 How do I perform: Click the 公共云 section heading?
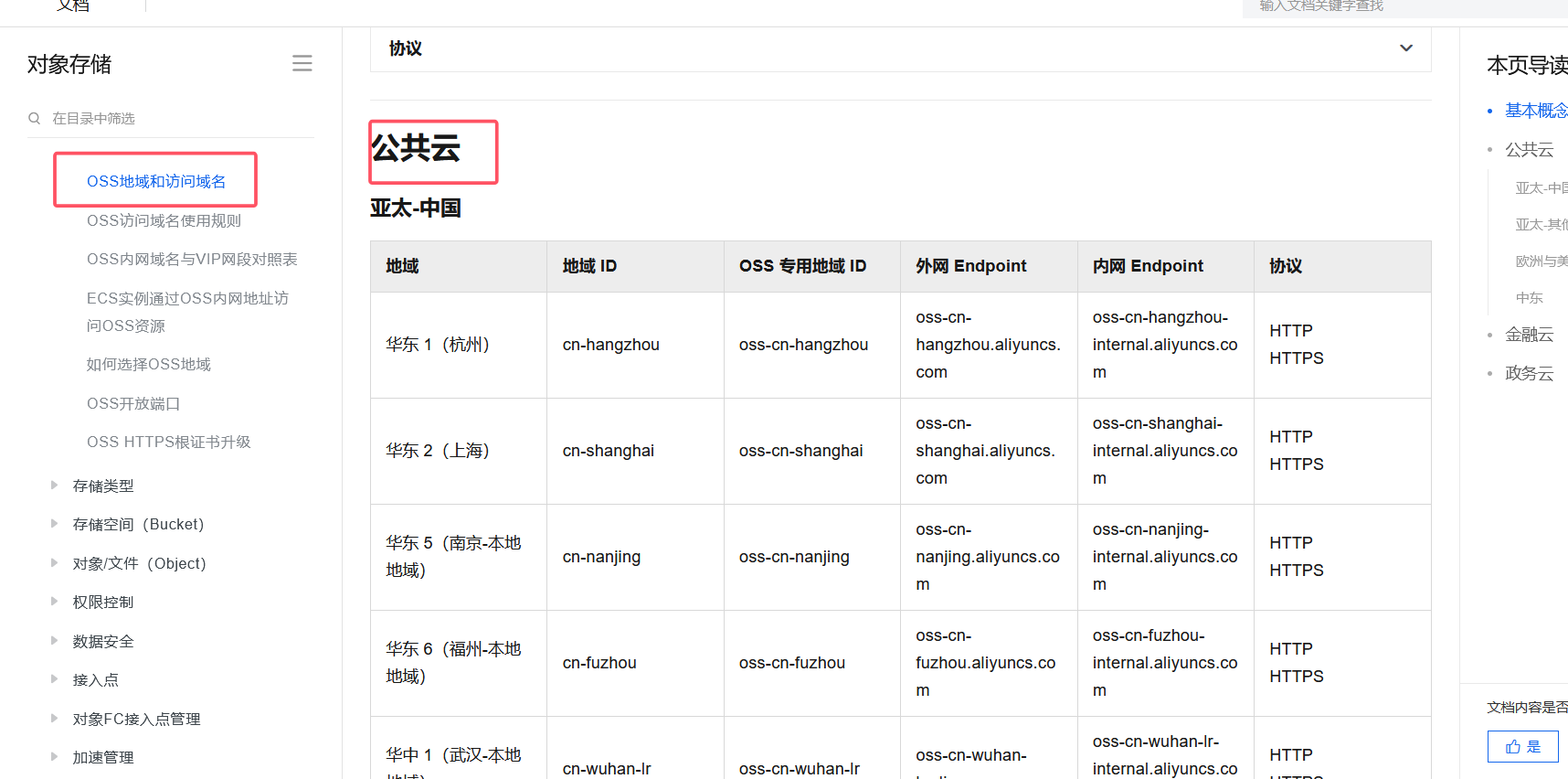[416, 148]
